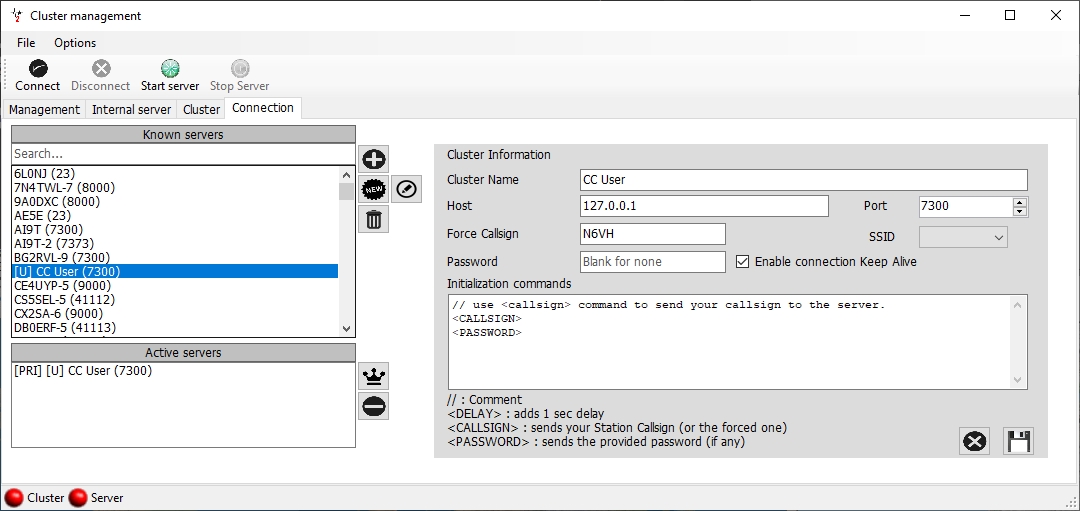This screenshot has height=511, width=1080.
Task: Select the Connection tab
Action: coord(263,107)
